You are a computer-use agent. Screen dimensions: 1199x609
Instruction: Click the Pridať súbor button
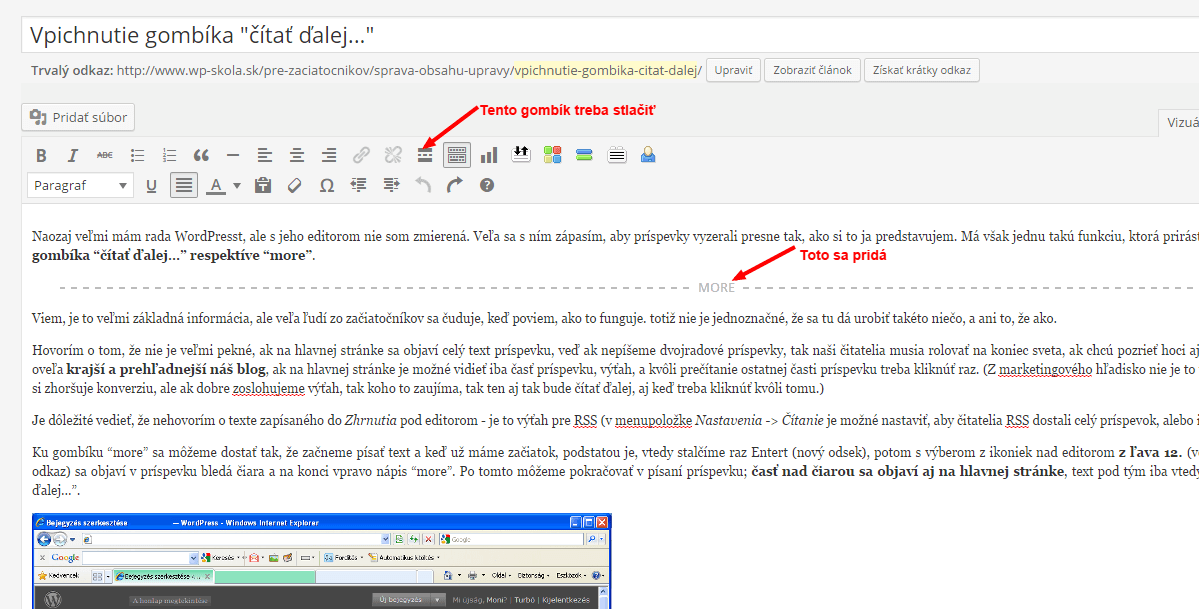click(x=78, y=117)
